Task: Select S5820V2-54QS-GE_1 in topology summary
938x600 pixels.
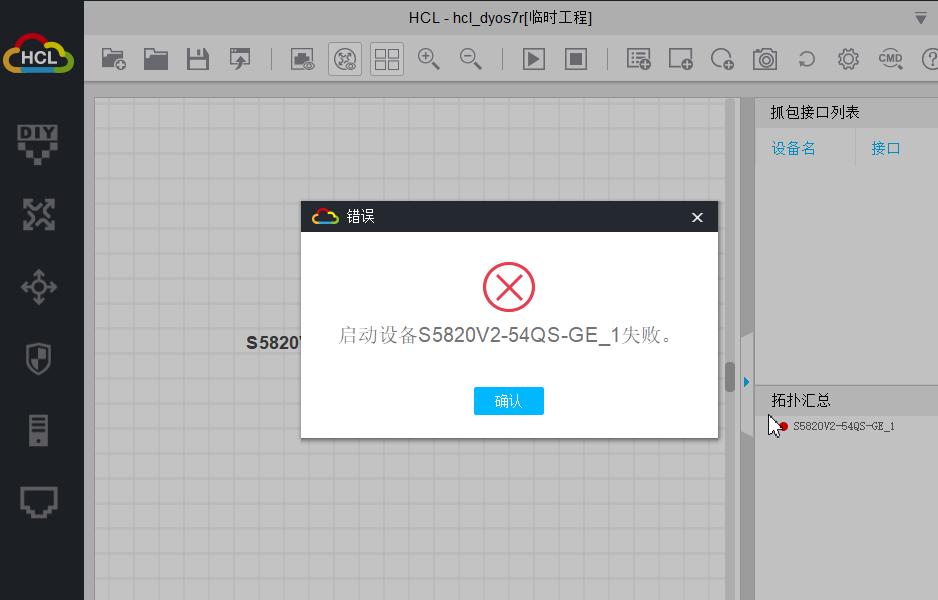Action: [843, 427]
